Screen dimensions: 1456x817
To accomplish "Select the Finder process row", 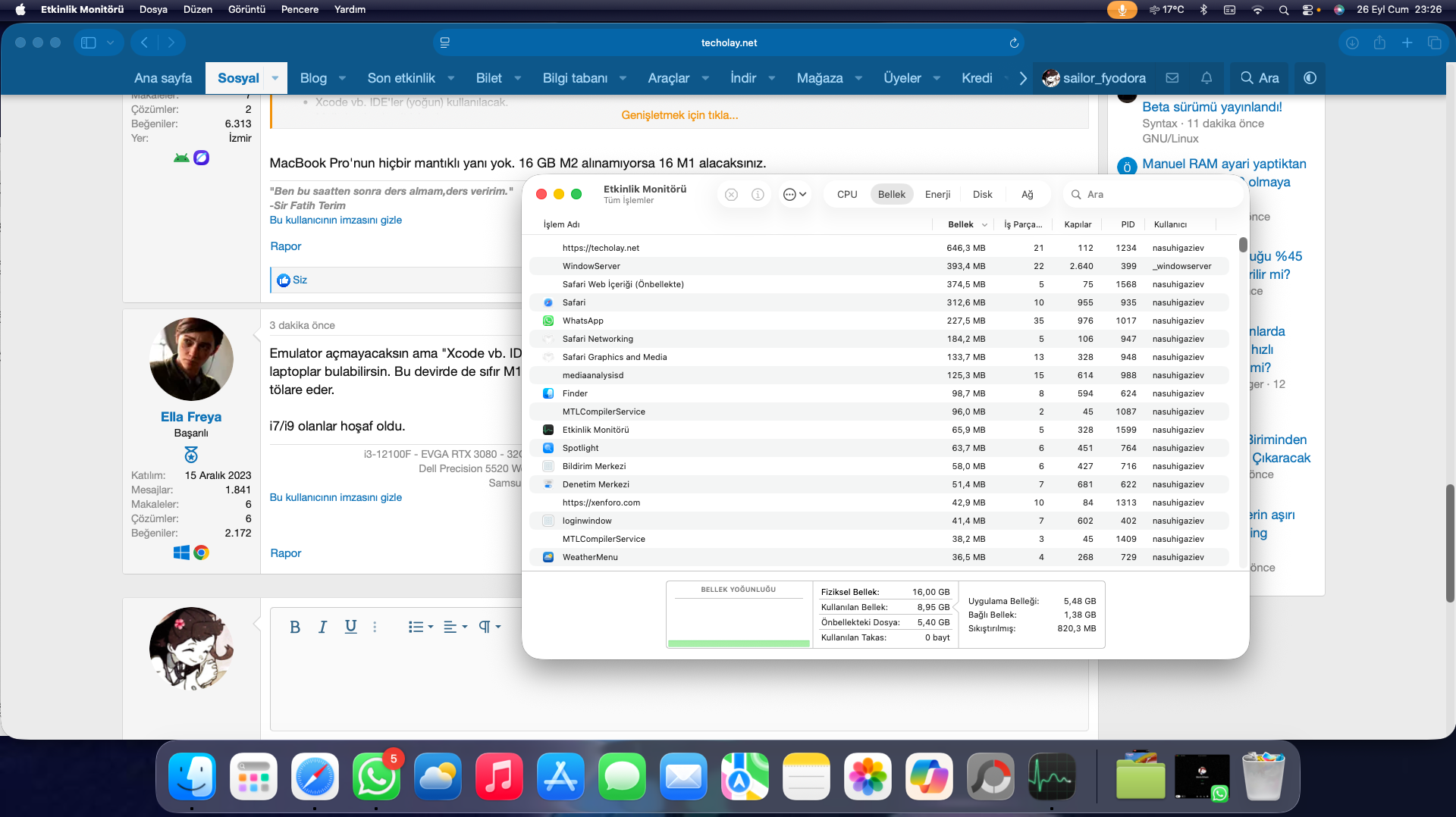I will pyautogui.click(x=879, y=393).
